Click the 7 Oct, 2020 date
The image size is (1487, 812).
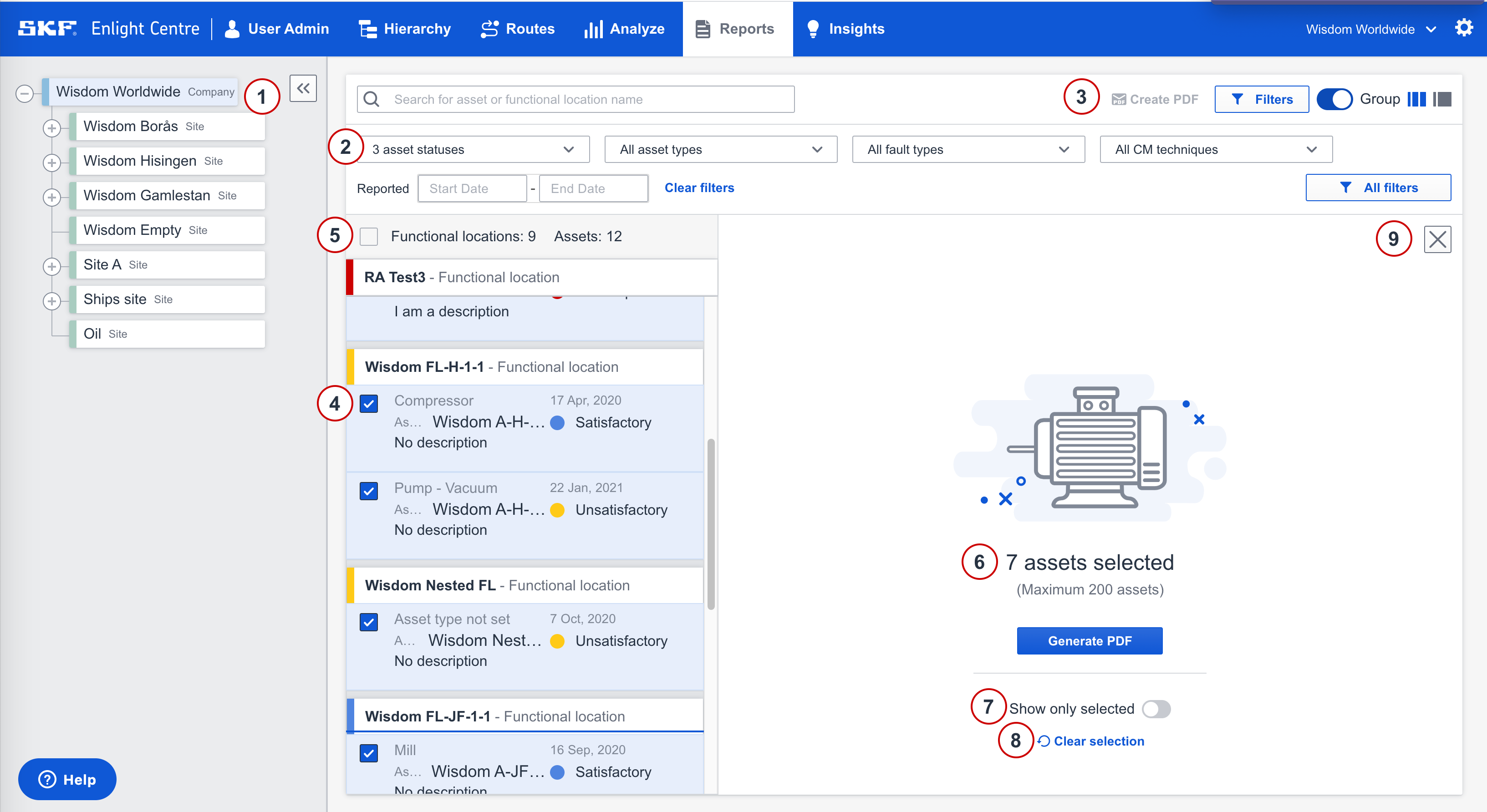point(582,619)
